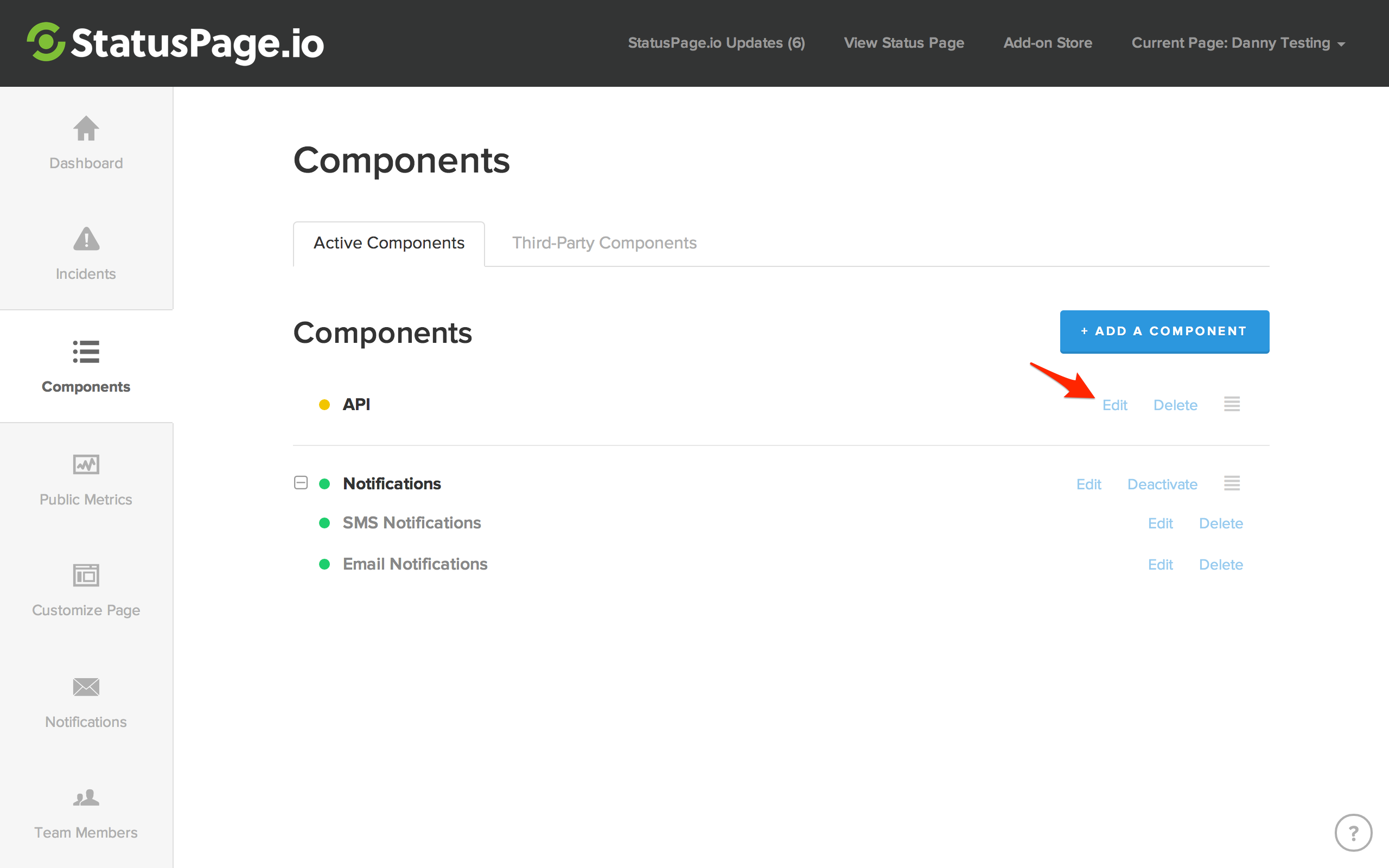Edit the API component

pos(1114,405)
